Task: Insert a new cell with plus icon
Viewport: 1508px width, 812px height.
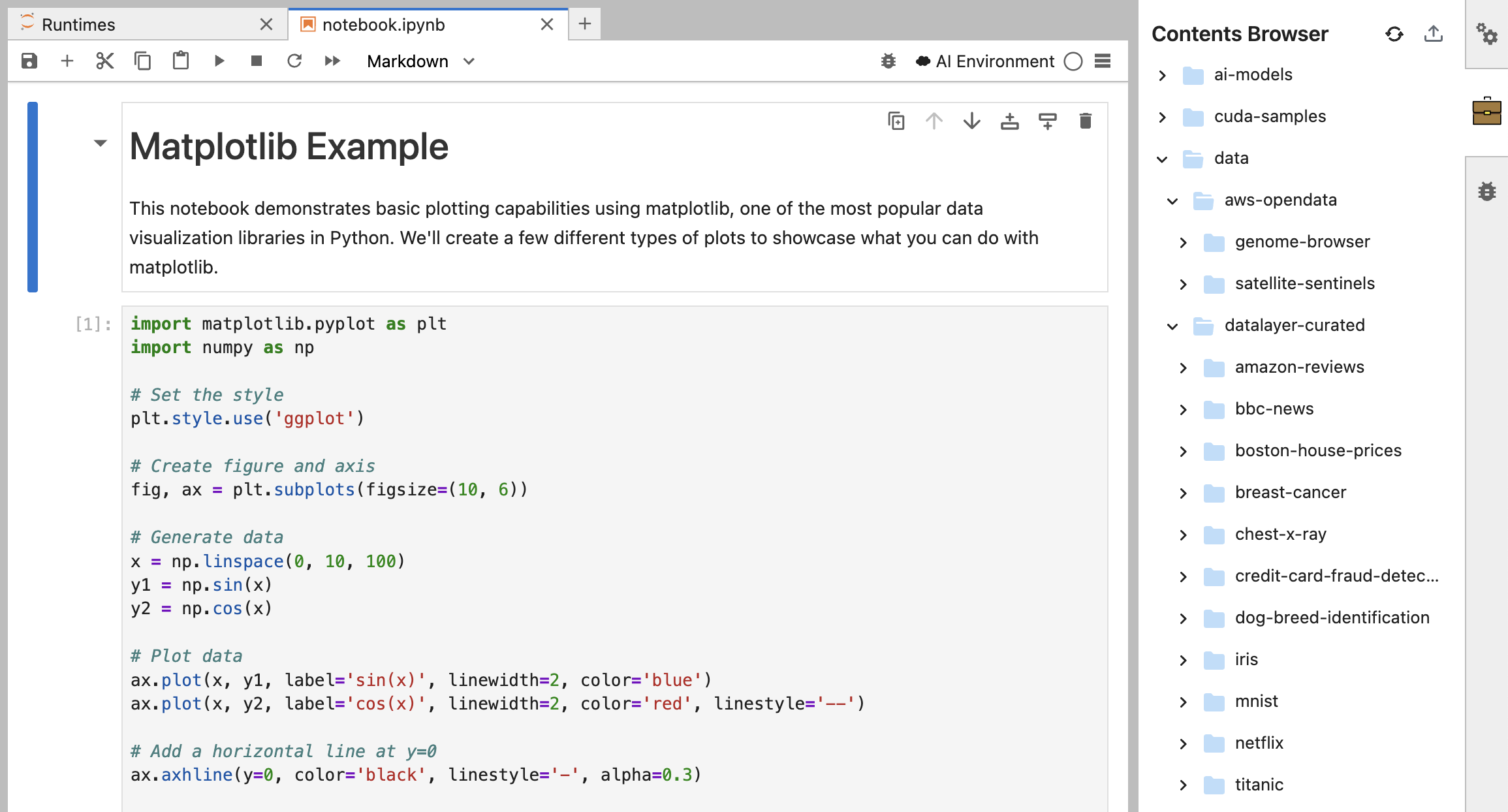Action: pyautogui.click(x=67, y=61)
